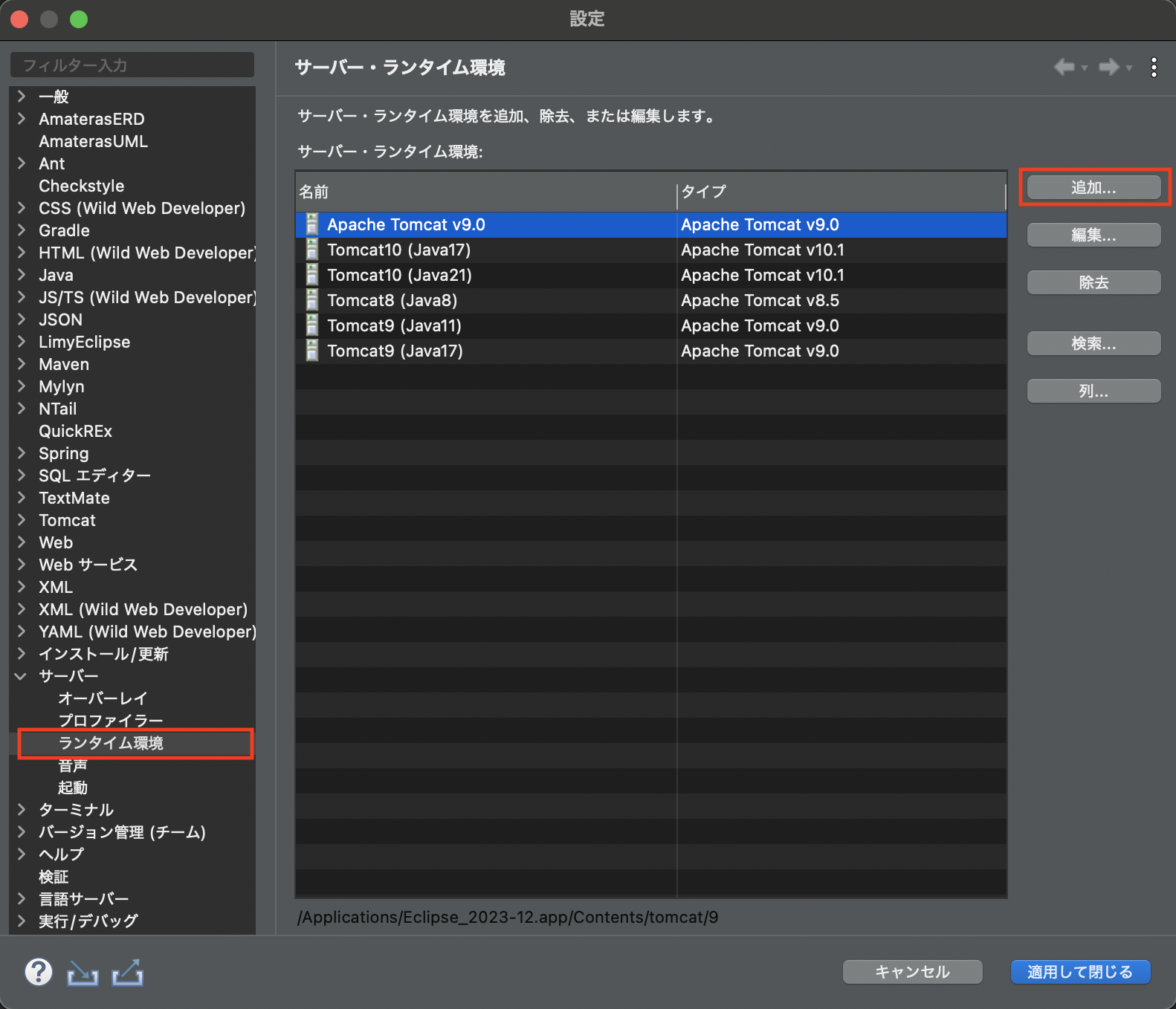Expand the XML tree node
Screen dimensions: 1176x1009
[22, 586]
